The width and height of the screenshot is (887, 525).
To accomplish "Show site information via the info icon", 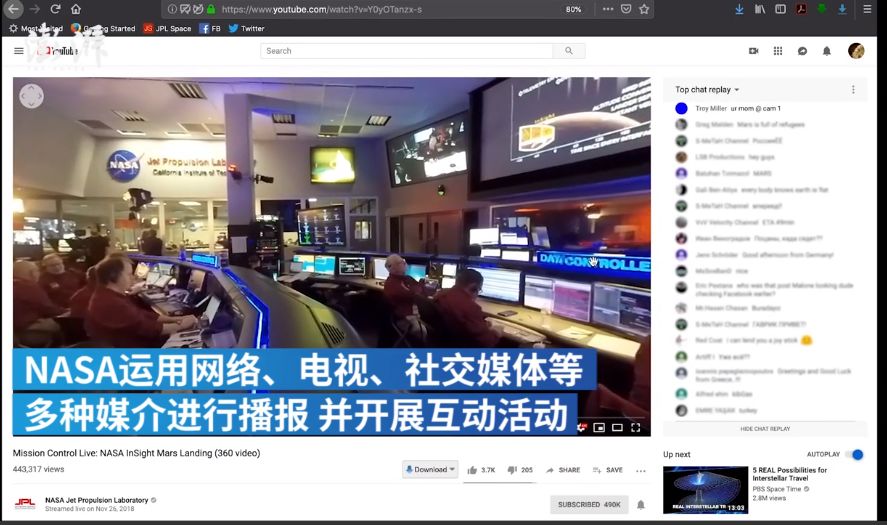I will pos(172,9).
